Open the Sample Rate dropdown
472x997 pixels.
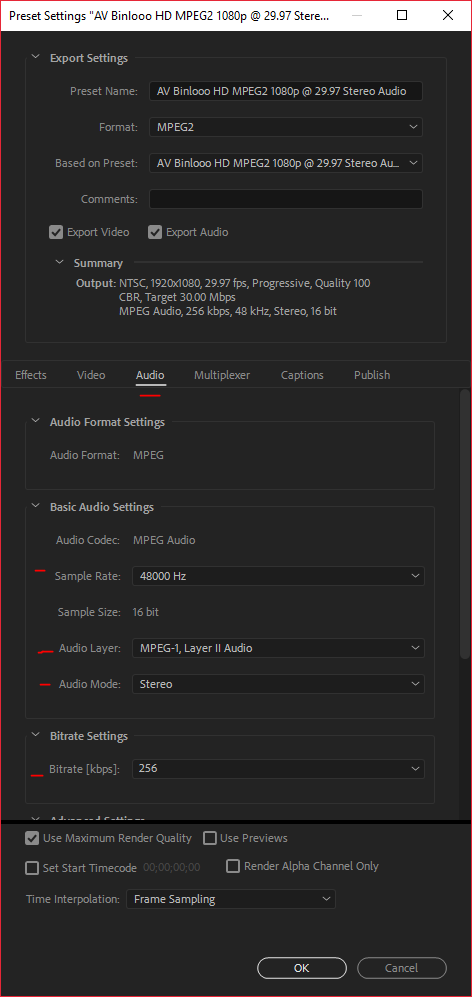(278, 576)
